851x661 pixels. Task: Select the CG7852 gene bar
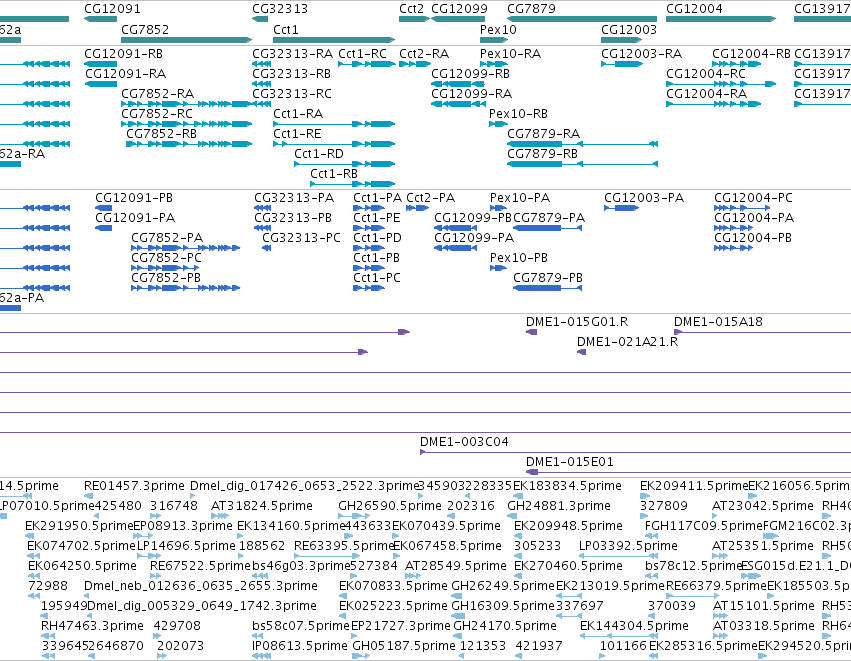click(x=186, y=40)
